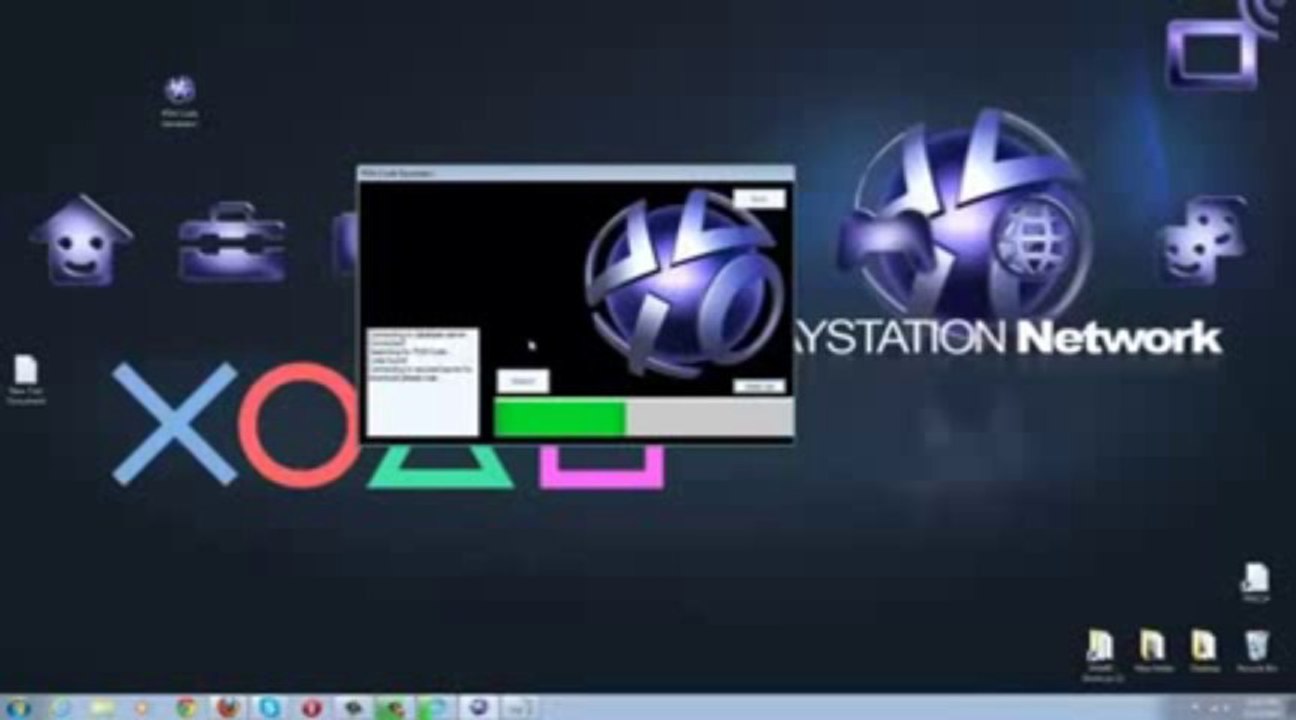The width and height of the screenshot is (1296, 720).
Task: Open the Windows Start menu orb
Action: point(18,708)
